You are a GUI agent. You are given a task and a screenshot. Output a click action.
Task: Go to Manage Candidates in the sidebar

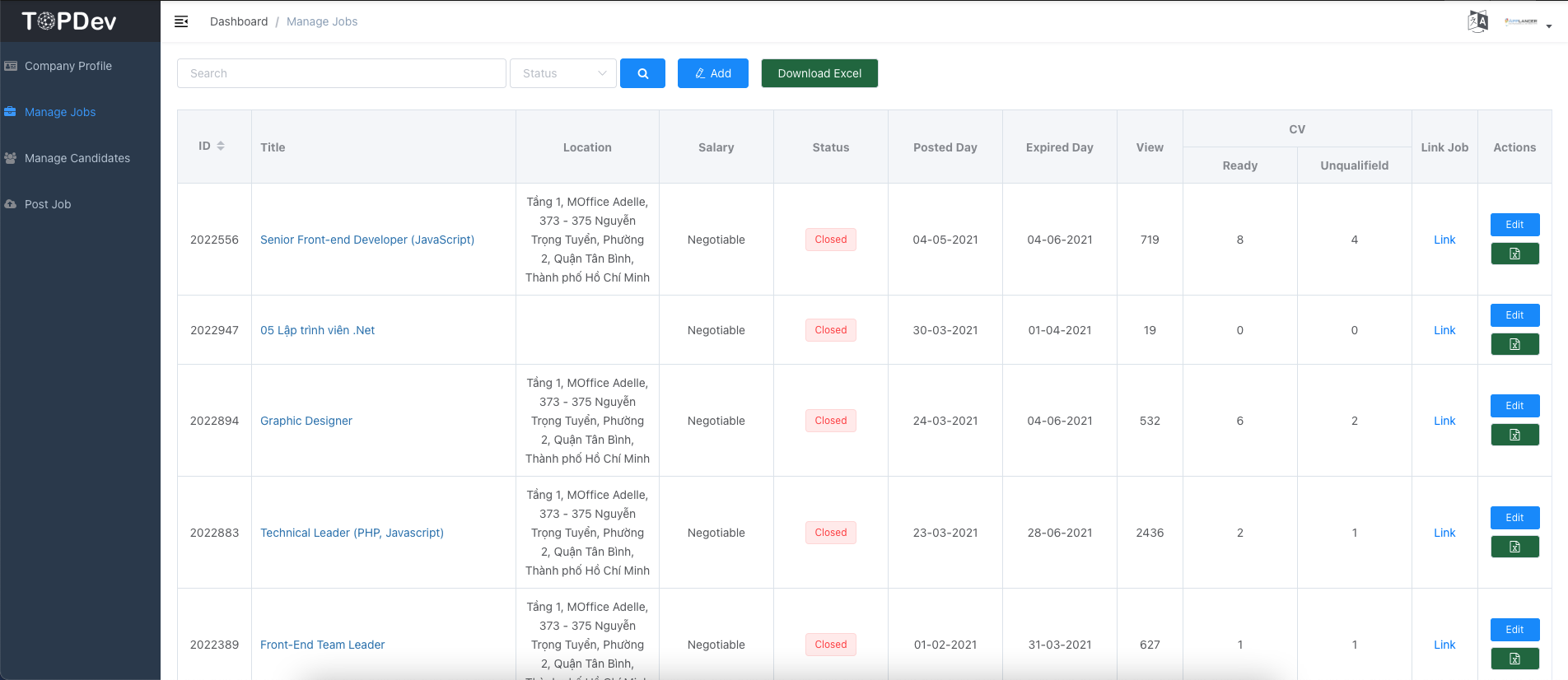(77, 158)
